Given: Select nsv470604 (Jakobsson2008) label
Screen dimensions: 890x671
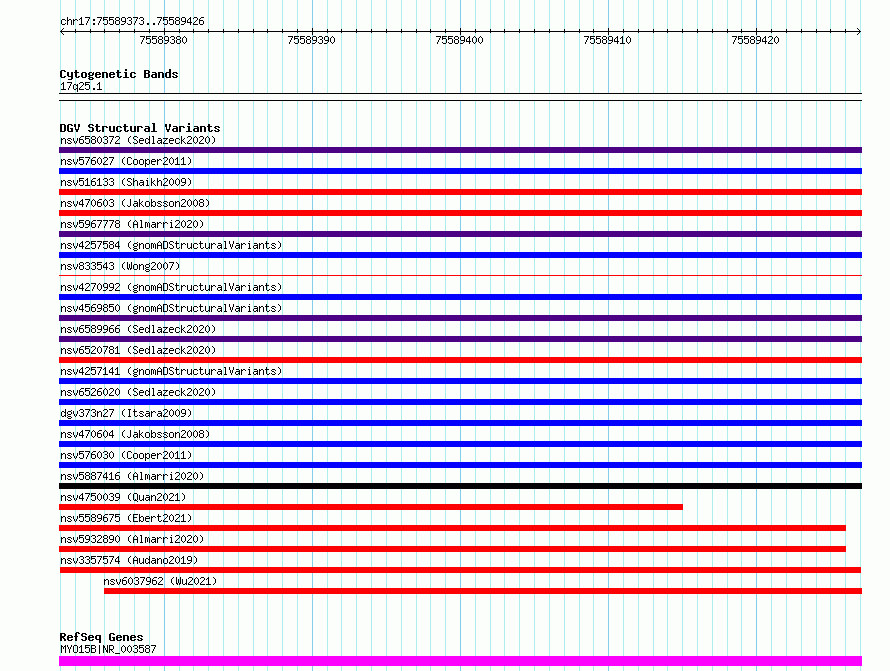Looking at the screenshot, I should coord(135,434).
